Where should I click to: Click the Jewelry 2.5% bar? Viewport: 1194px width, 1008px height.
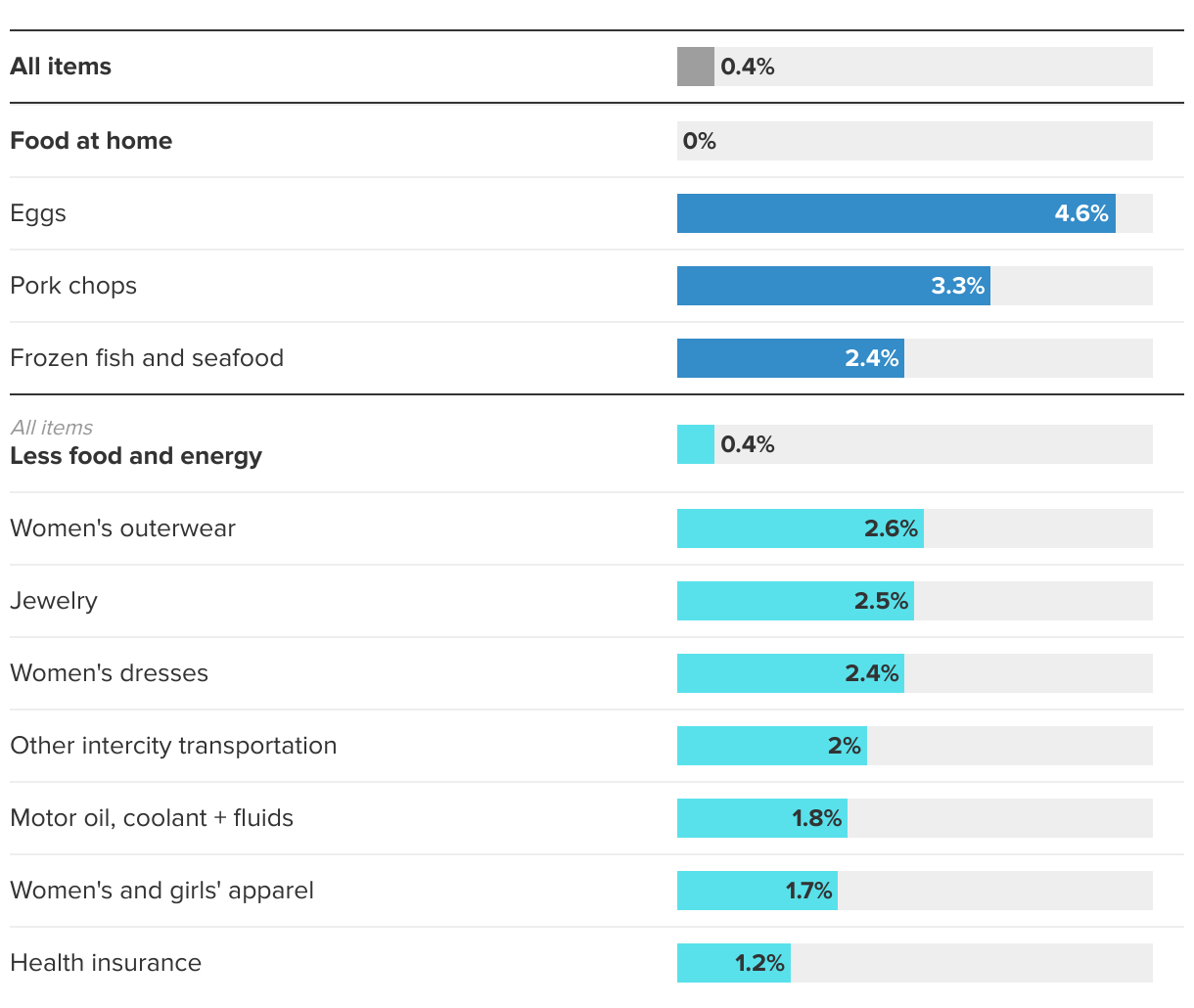coord(795,601)
